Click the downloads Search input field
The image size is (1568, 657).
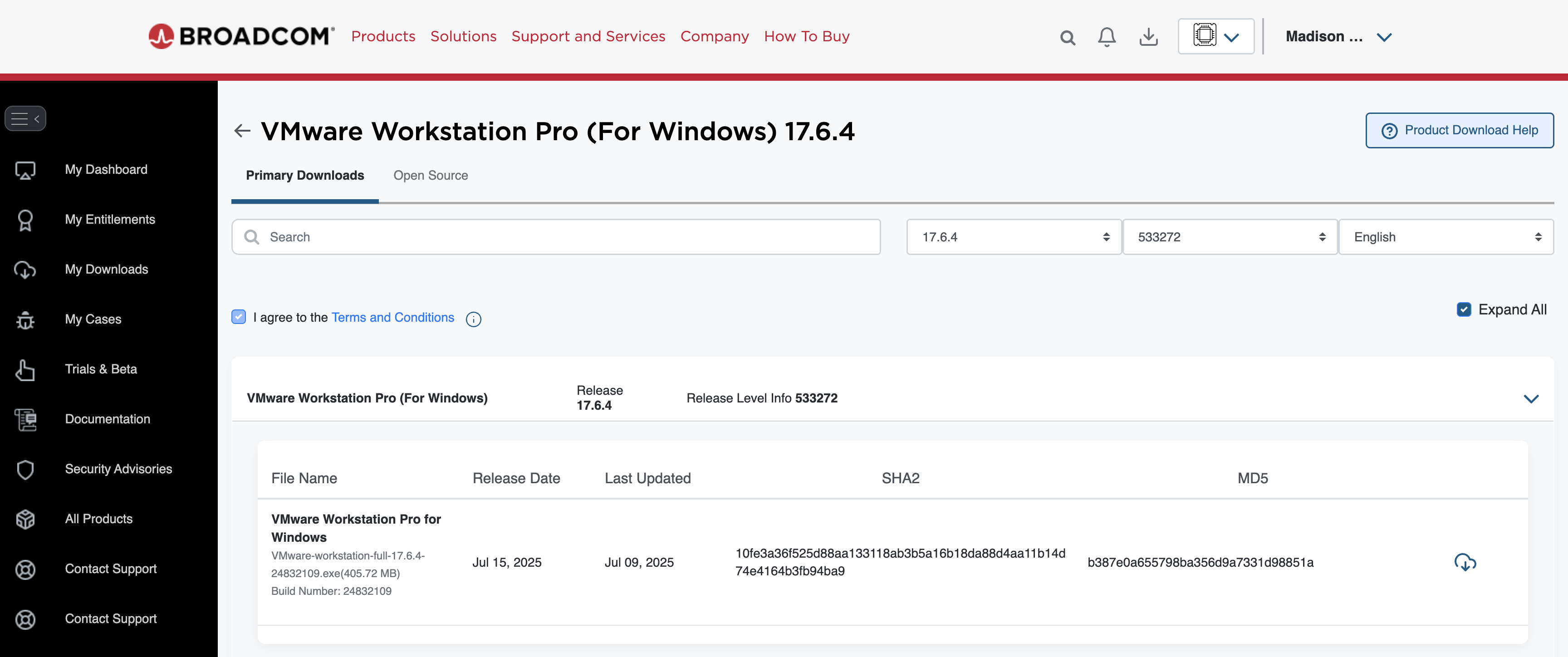click(x=555, y=237)
